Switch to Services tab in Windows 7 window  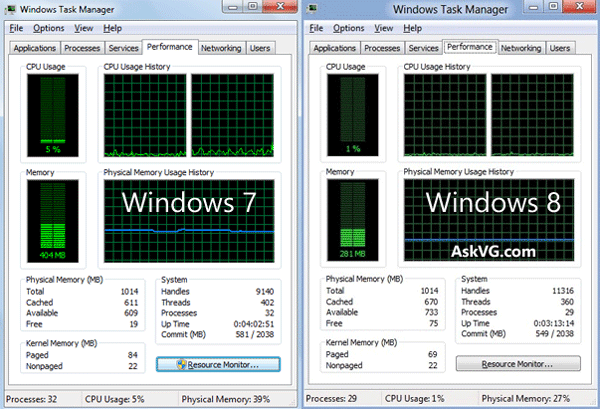tap(123, 48)
